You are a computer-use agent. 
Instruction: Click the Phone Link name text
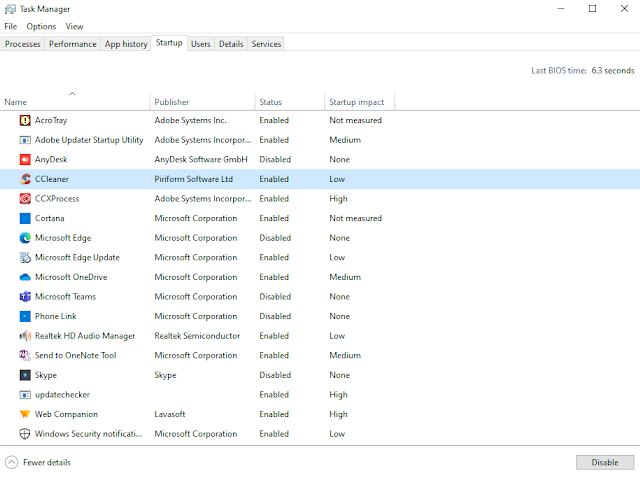click(56, 316)
